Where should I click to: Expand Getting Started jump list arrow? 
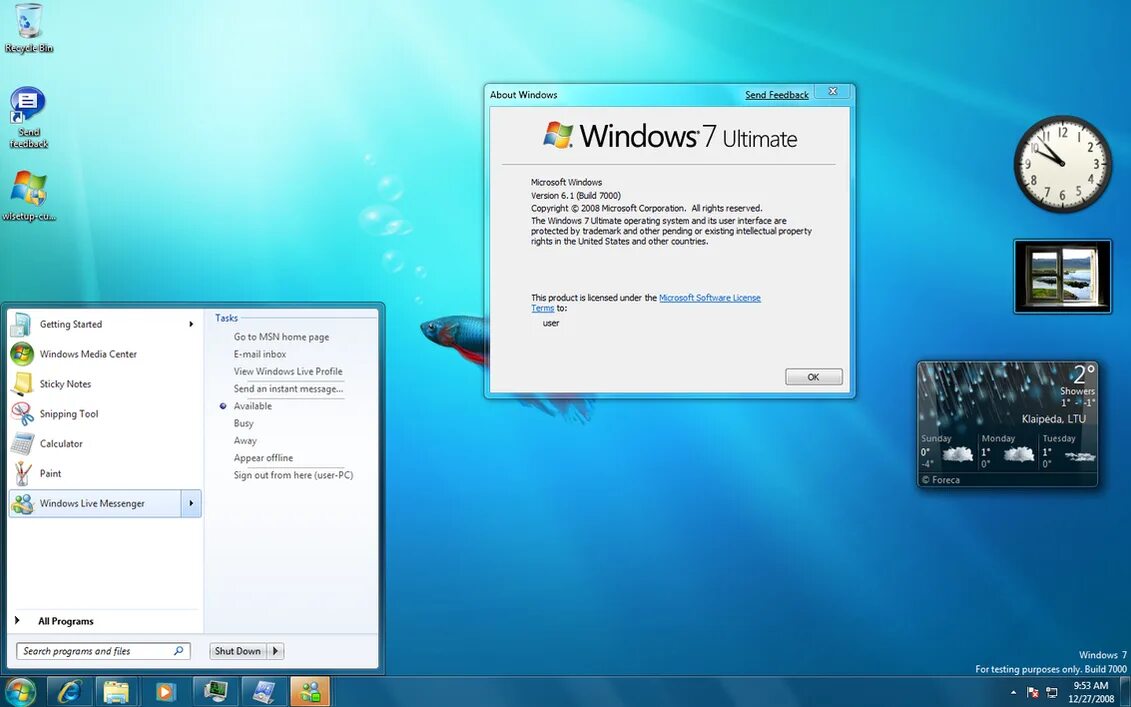coord(191,324)
